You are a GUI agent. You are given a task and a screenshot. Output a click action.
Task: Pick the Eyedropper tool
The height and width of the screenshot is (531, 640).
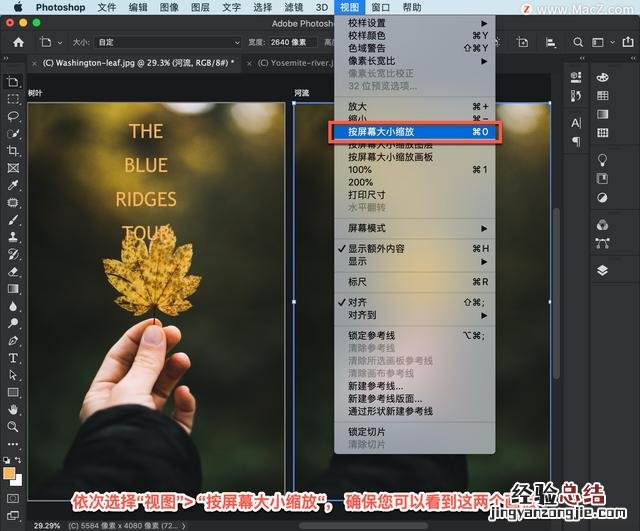click(13, 185)
